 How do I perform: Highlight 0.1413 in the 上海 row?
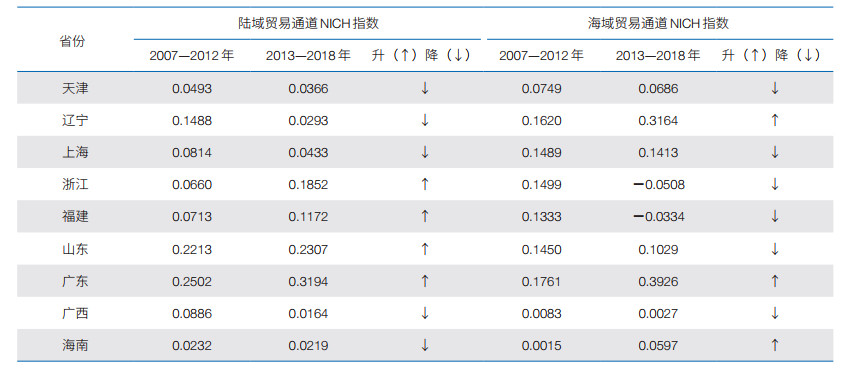click(x=658, y=153)
